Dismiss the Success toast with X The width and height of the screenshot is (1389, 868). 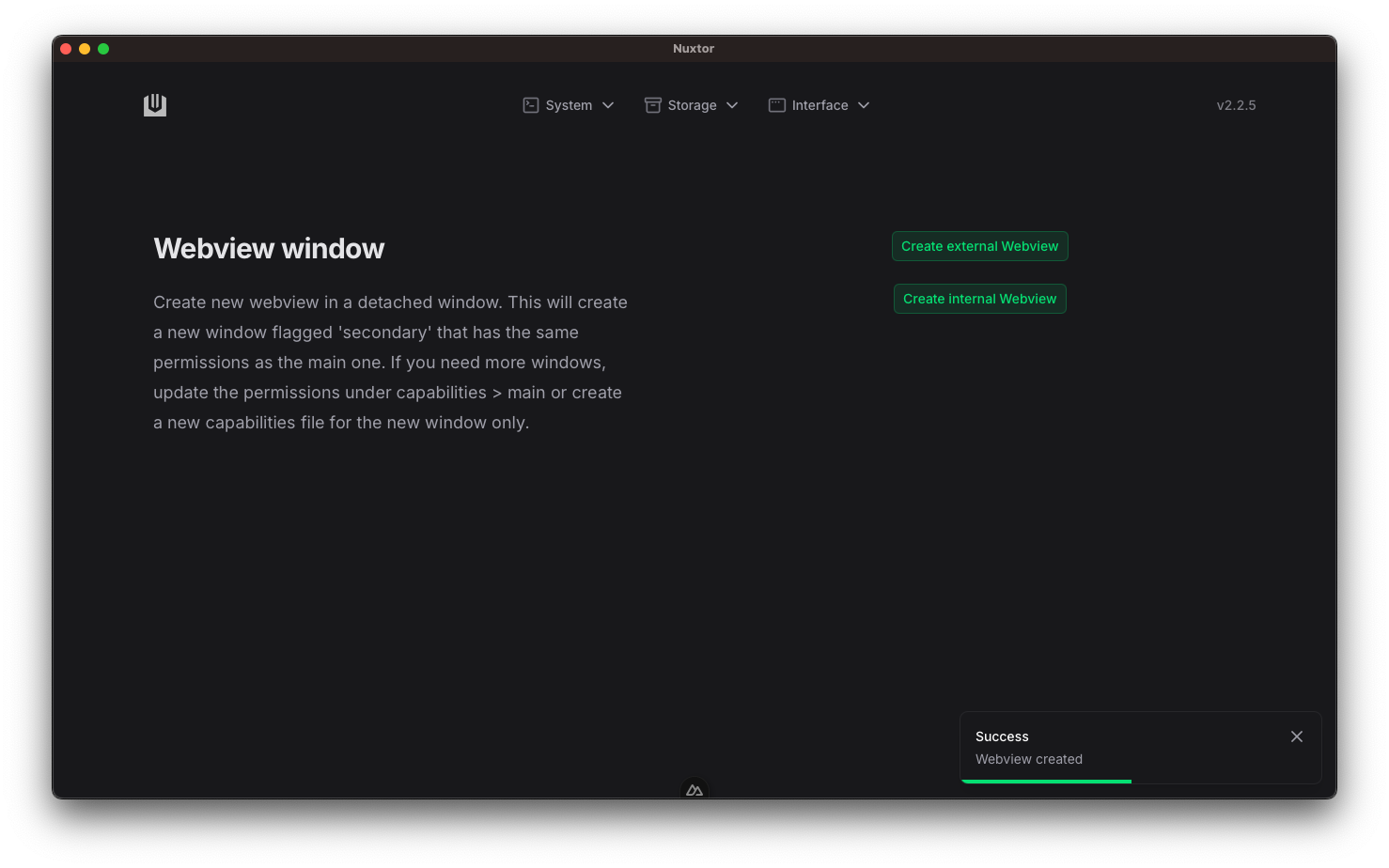(1297, 736)
